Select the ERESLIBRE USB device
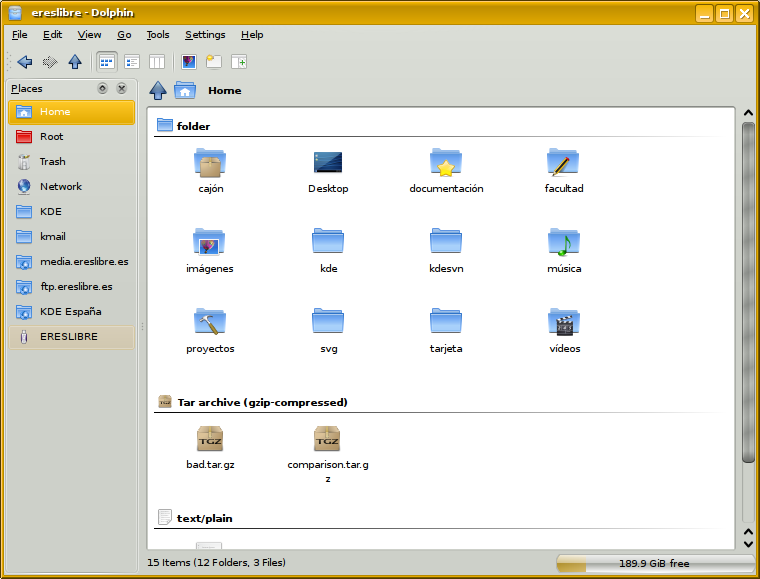This screenshot has height=579, width=760. 72,337
